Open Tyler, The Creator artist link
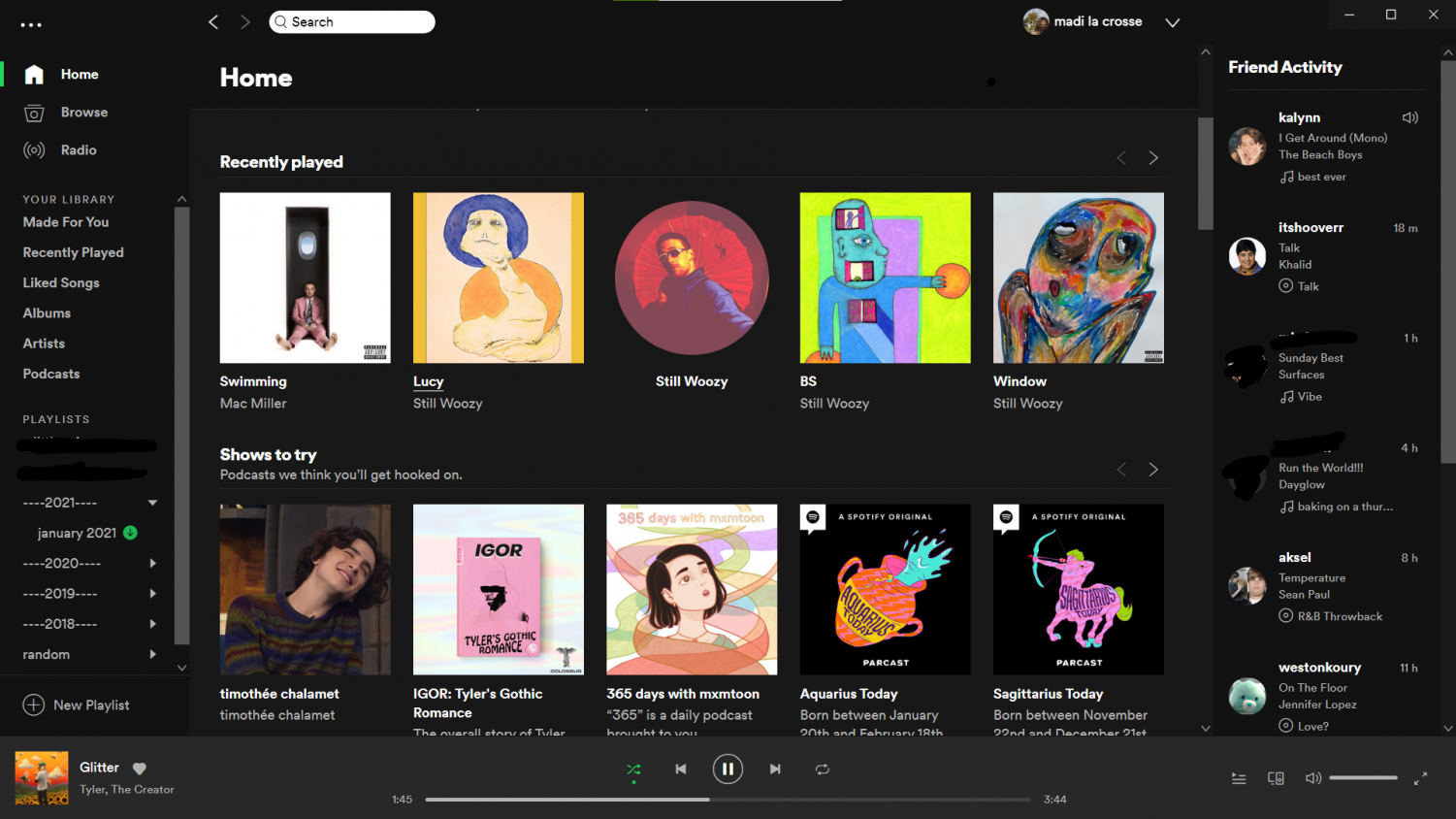Viewport: 1456px width, 819px height. [x=127, y=790]
